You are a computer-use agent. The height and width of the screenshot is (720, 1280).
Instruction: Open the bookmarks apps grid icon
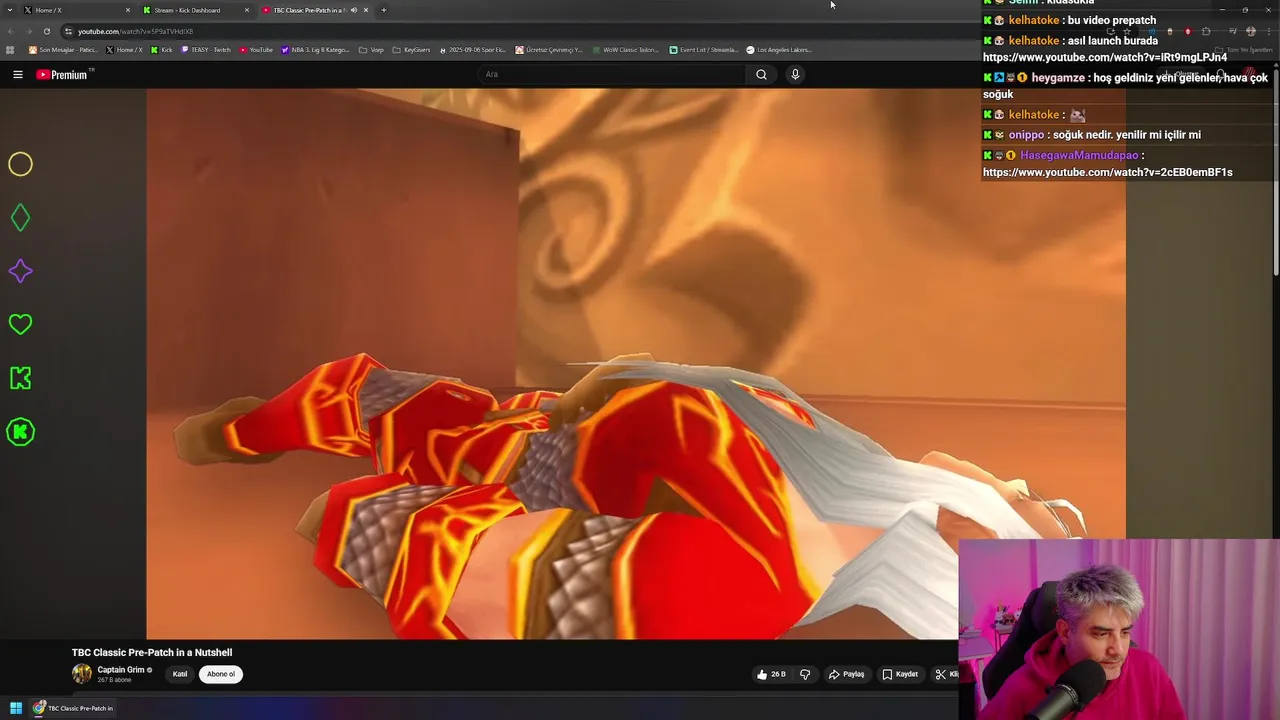pyautogui.click(x=10, y=50)
